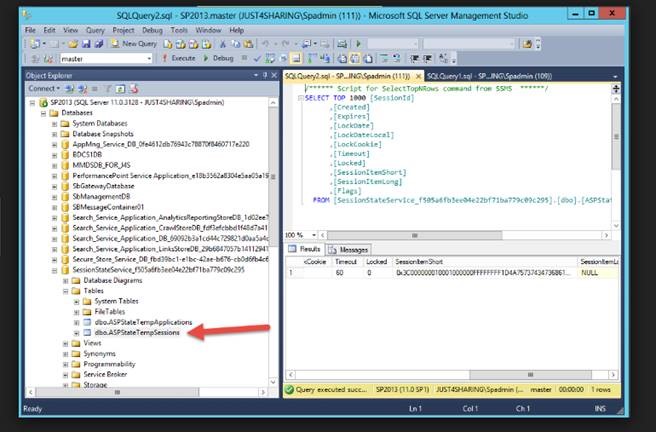Click Results to File icon
Image resolution: width=656 pixels, height=432 pixels.
[x=368, y=59]
